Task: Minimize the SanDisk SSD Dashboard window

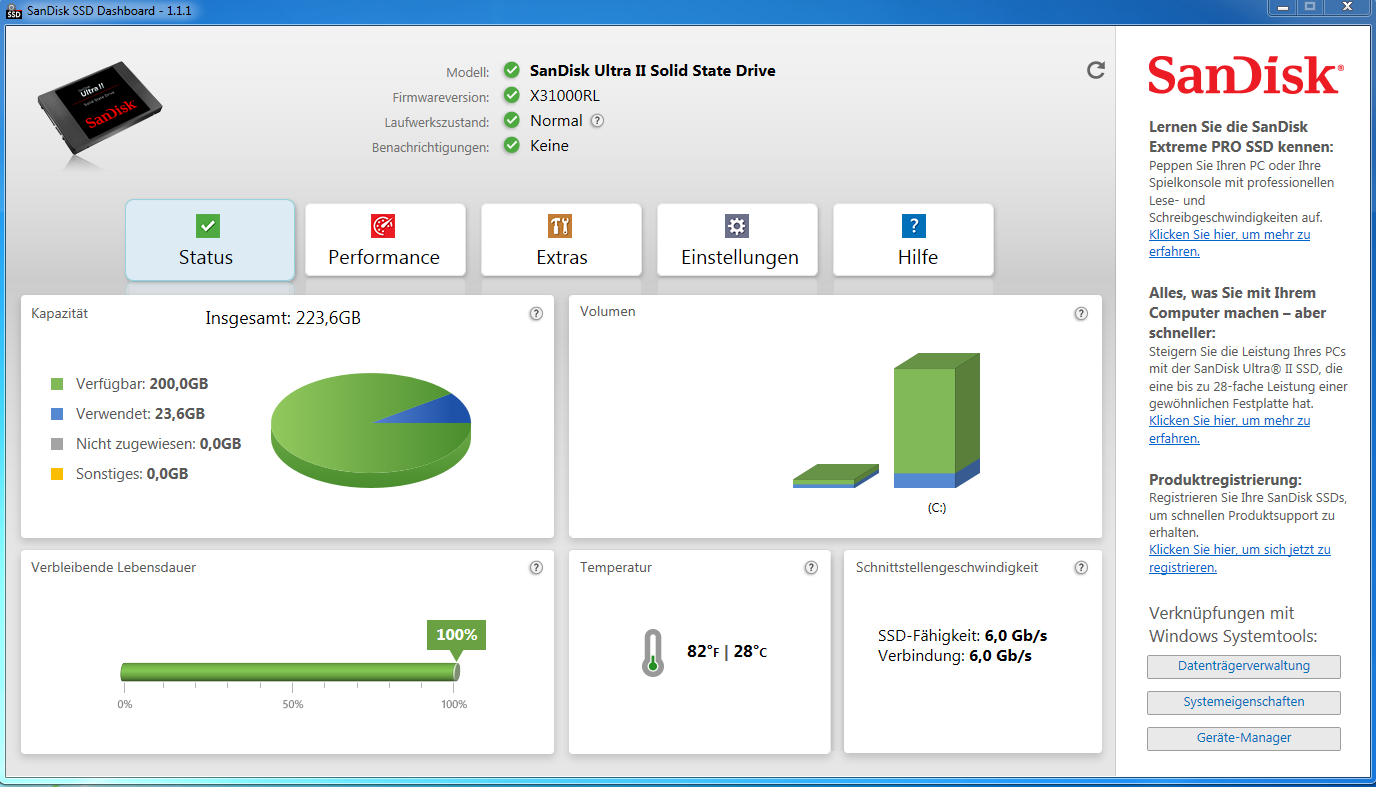Action: tap(1283, 7)
